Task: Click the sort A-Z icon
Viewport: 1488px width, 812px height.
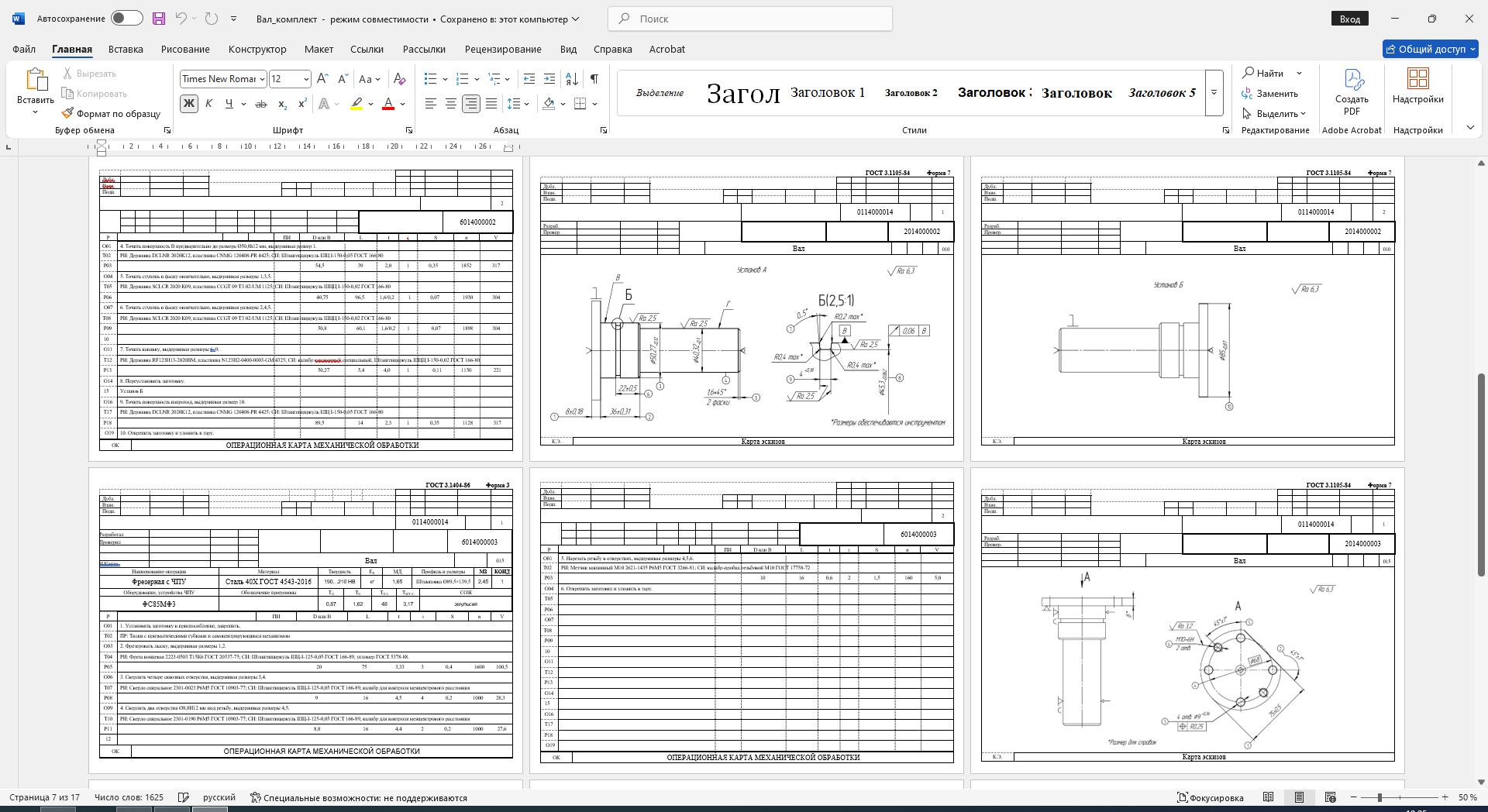Action: tap(572, 79)
